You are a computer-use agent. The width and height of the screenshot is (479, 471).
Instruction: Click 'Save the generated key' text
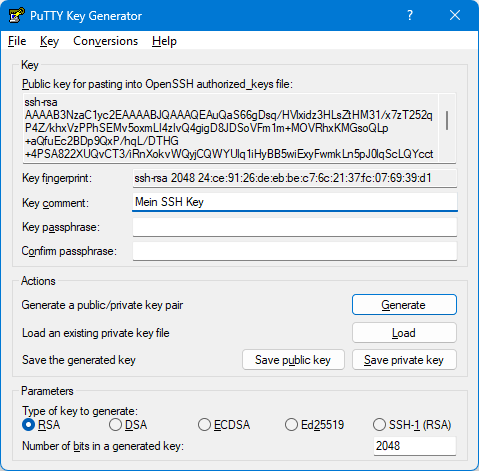tap(79, 360)
